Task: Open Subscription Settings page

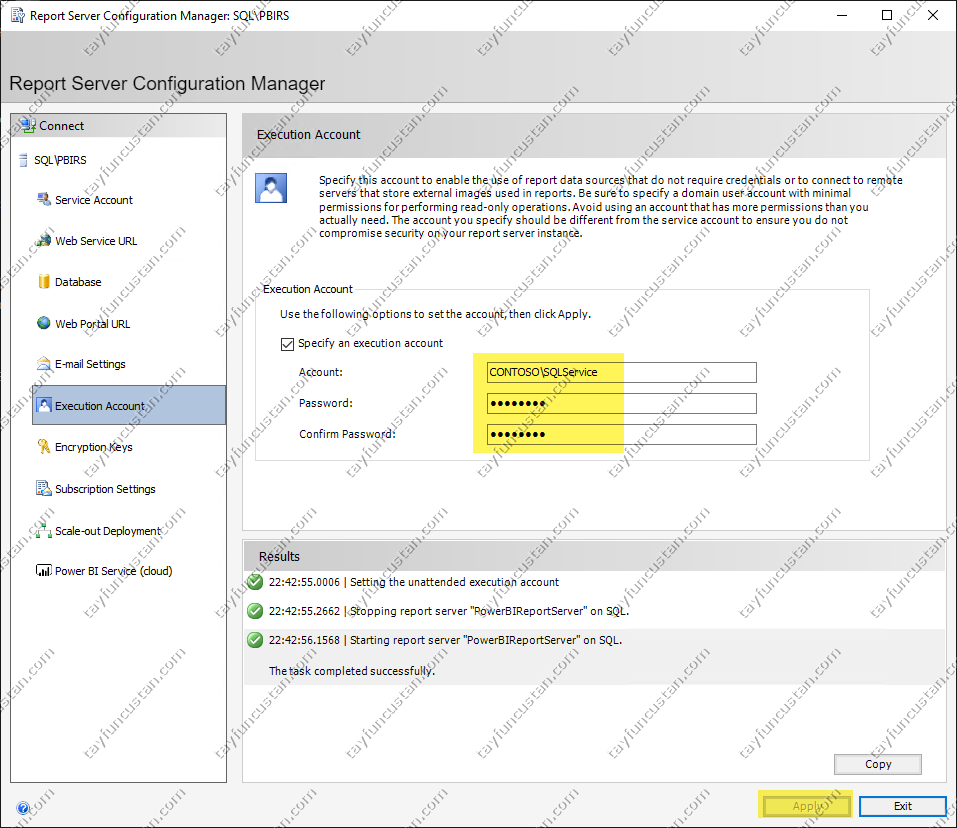Action: (105, 489)
